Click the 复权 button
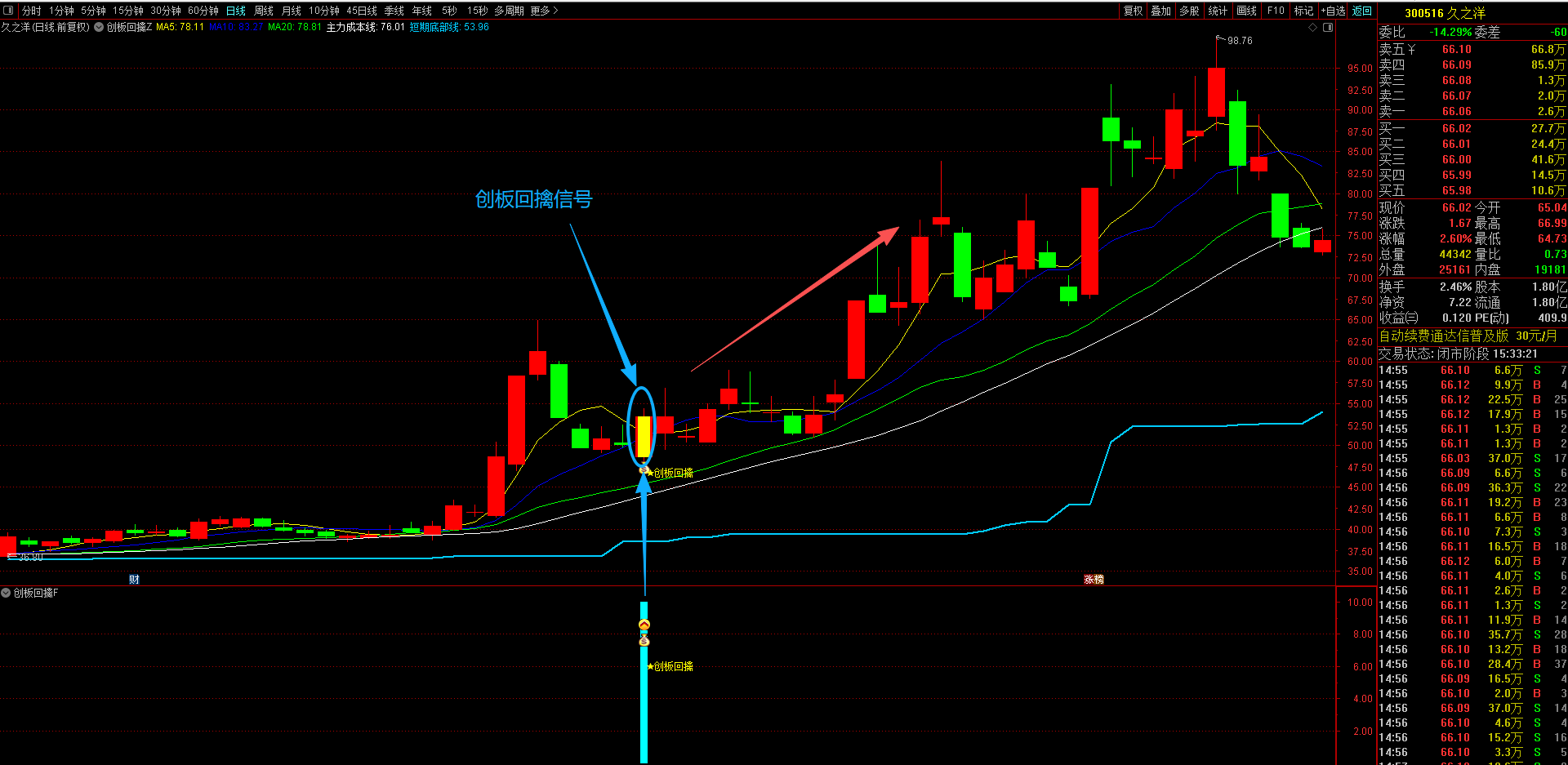The image size is (1568, 765). point(1133,11)
